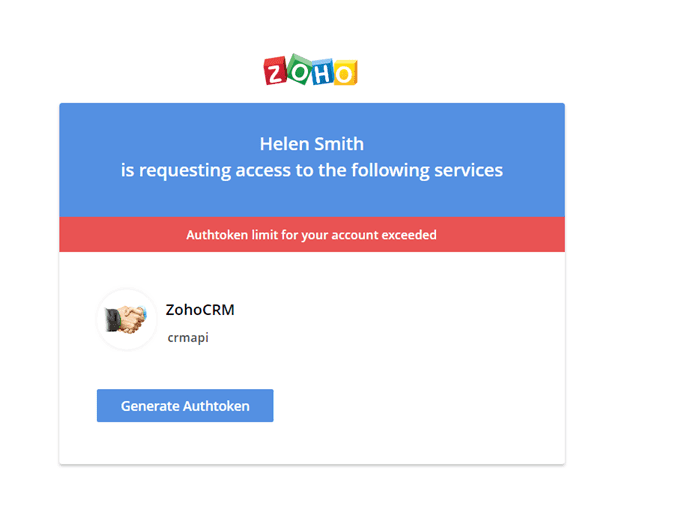Image resolution: width=694 pixels, height=505 pixels.
Task: Select the ZohoCRM service title
Action: tap(200, 310)
